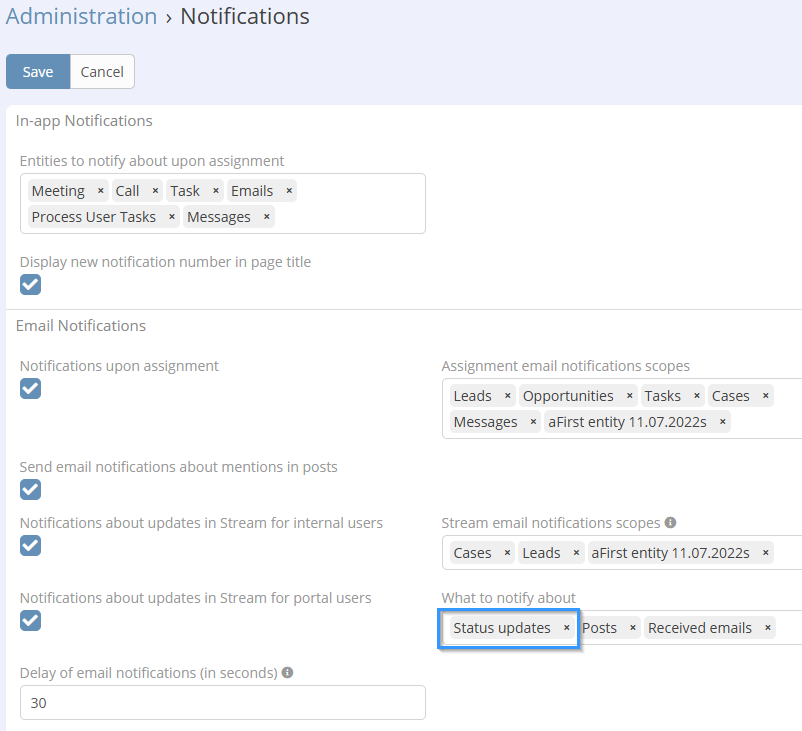Viewport: 802px width, 731px height.
Task: Click info icon beside Stream email notifications scopes
Action: [670, 522]
